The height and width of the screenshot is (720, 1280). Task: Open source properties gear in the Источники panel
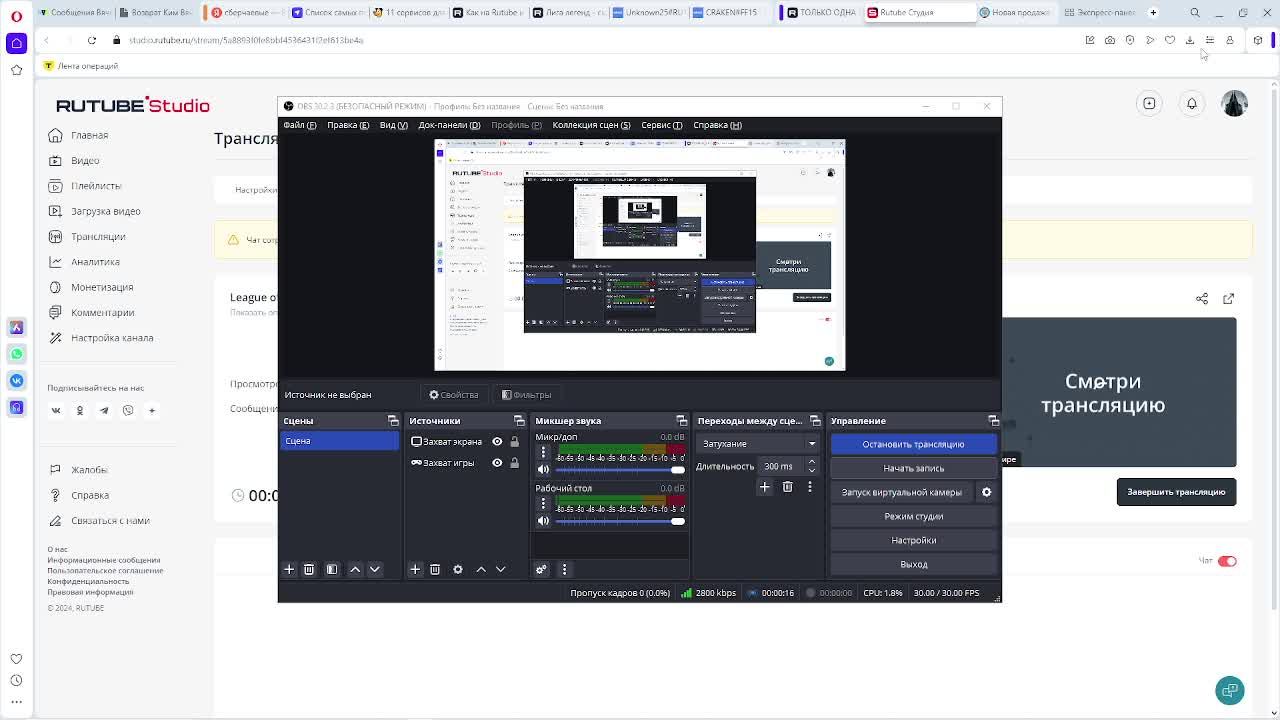[458, 569]
